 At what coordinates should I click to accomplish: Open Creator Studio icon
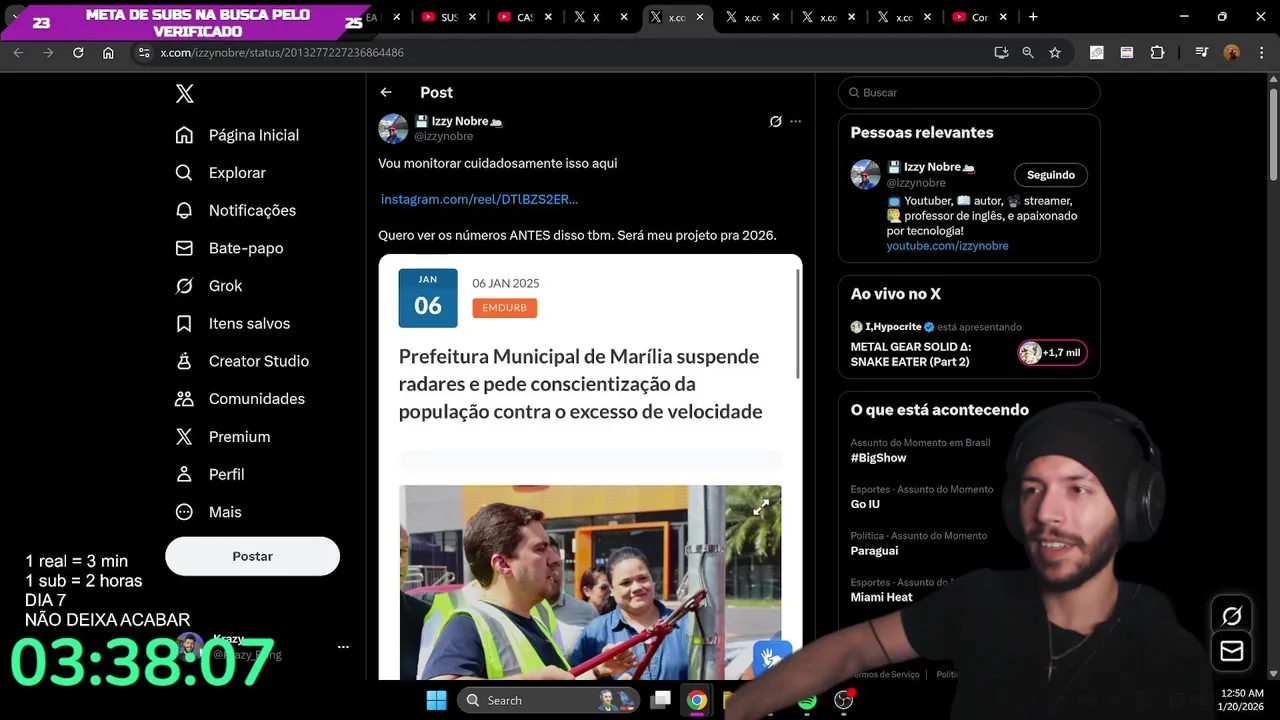[x=184, y=361]
